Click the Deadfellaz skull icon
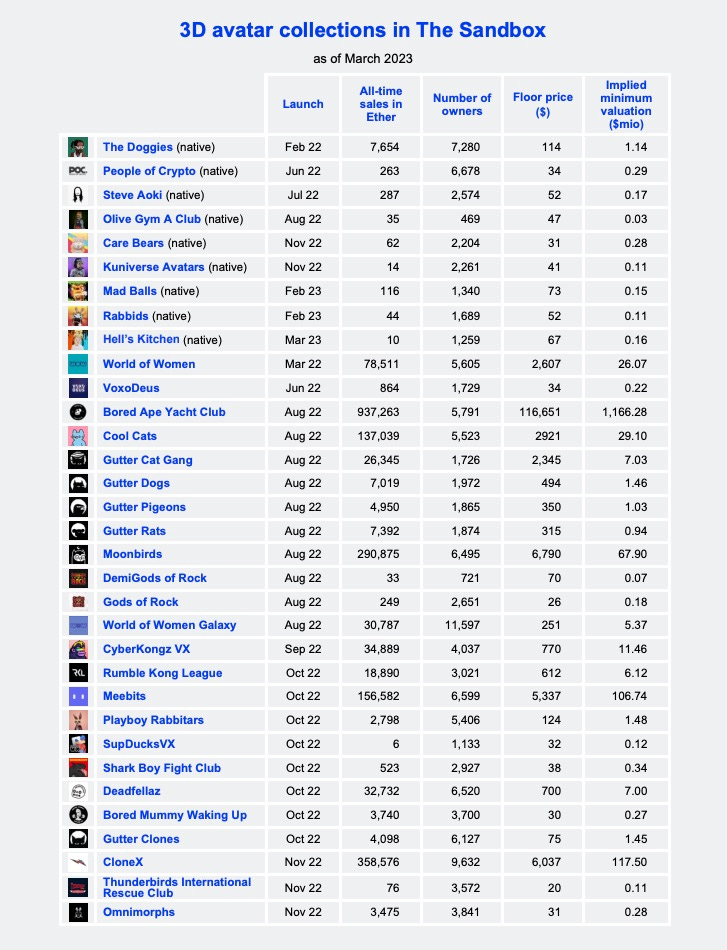The height and width of the screenshot is (950, 727). click(x=78, y=791)
